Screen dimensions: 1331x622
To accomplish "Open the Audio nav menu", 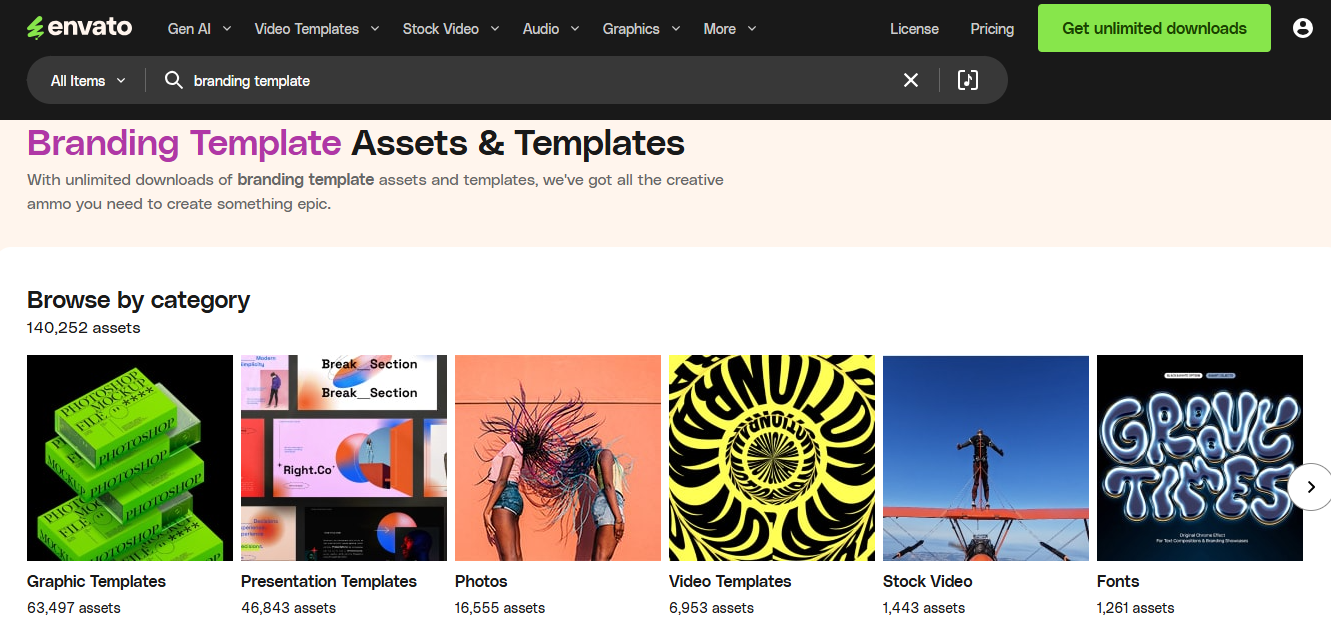I will pos(550,29).
